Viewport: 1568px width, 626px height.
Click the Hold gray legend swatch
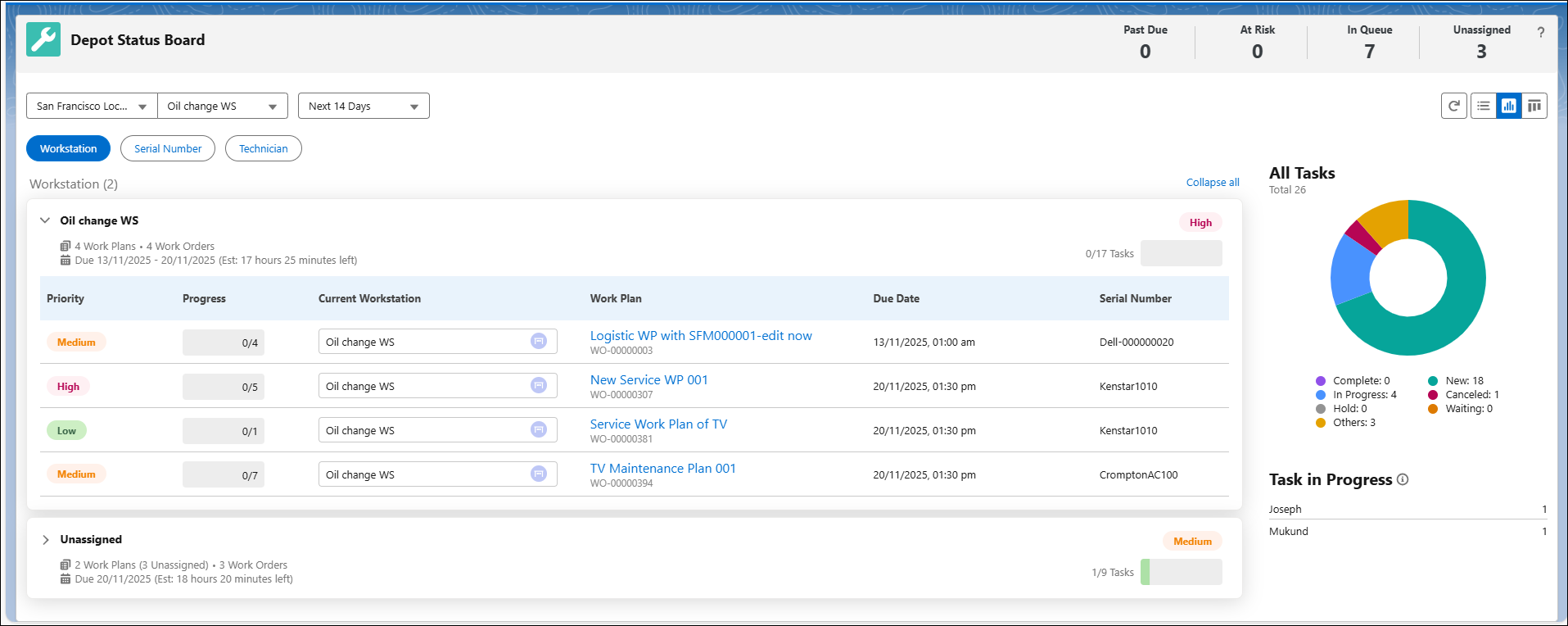pos(1321,409)
